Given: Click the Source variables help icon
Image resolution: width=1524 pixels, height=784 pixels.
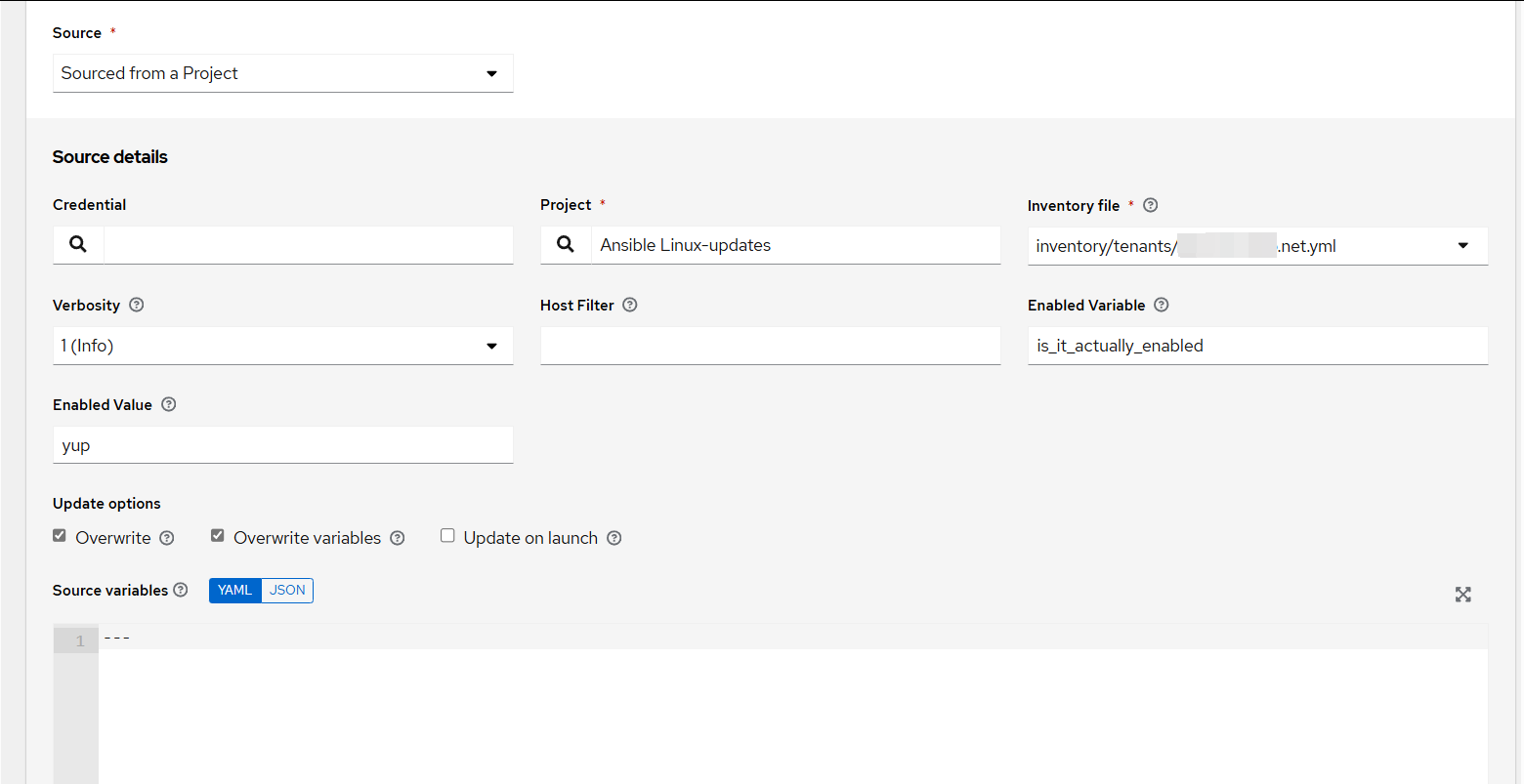Looking at the screenshot, I should tap(181, 590).
